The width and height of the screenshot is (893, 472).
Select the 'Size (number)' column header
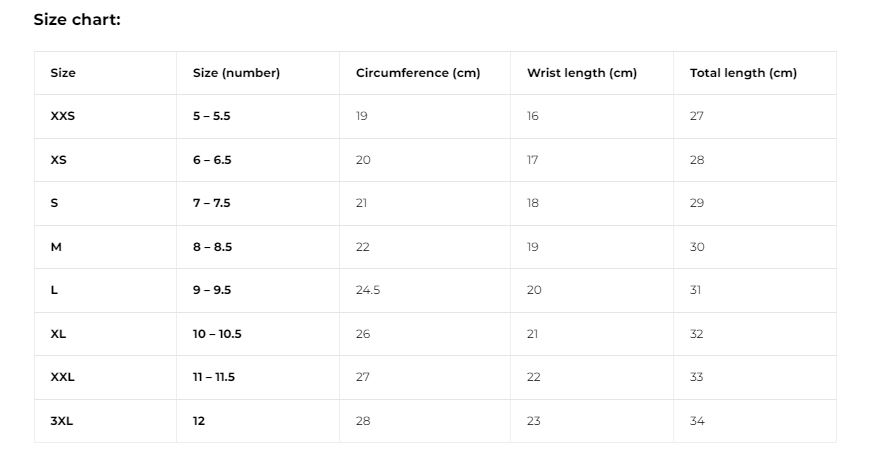236,73
